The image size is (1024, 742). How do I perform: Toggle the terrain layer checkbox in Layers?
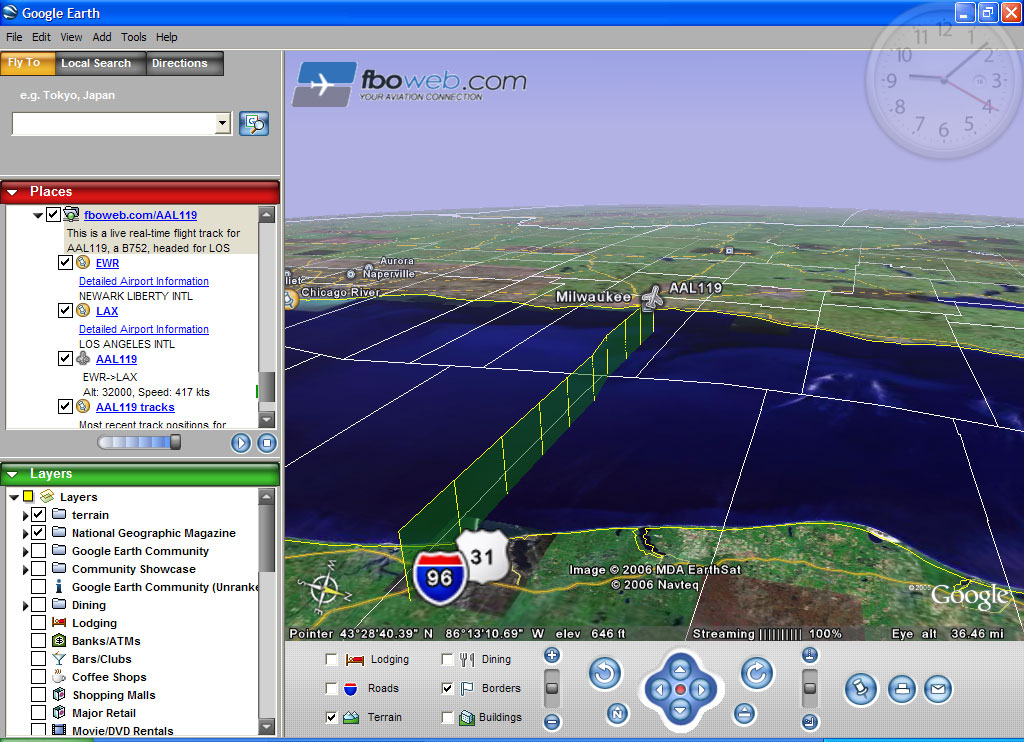[x=39, y=515]
